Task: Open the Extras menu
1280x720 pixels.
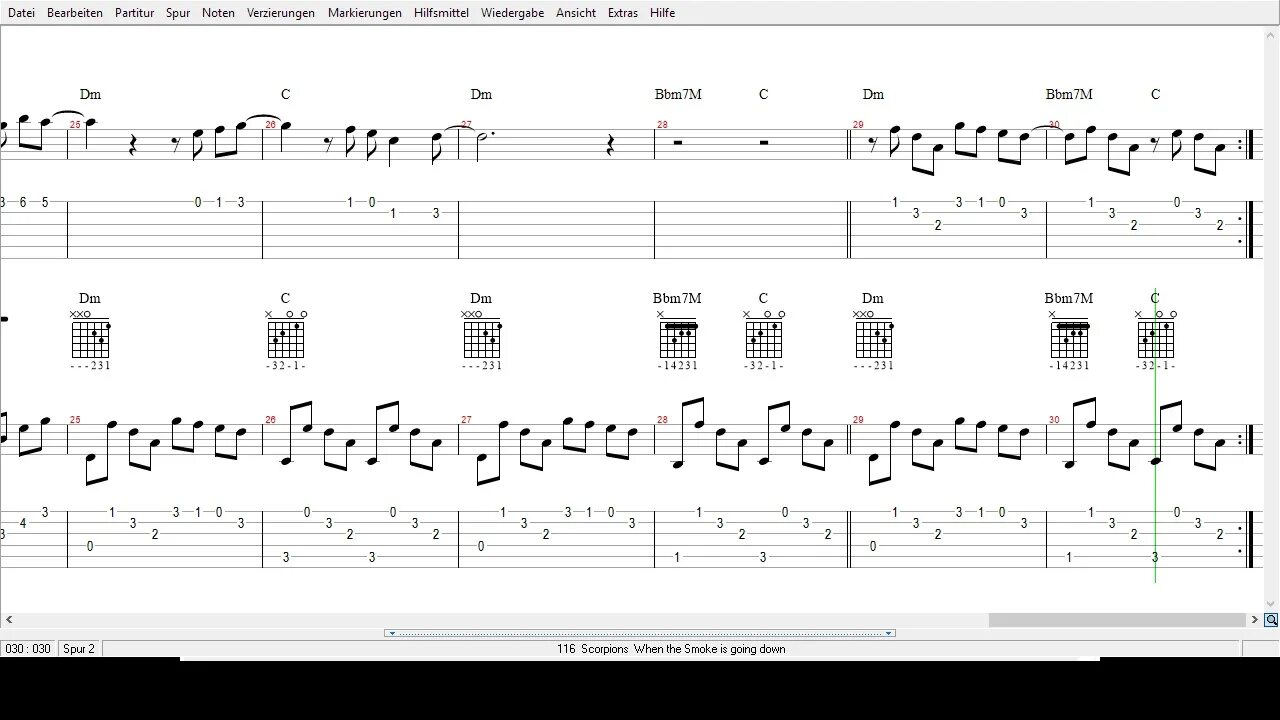Action: (x=622, y=13)
